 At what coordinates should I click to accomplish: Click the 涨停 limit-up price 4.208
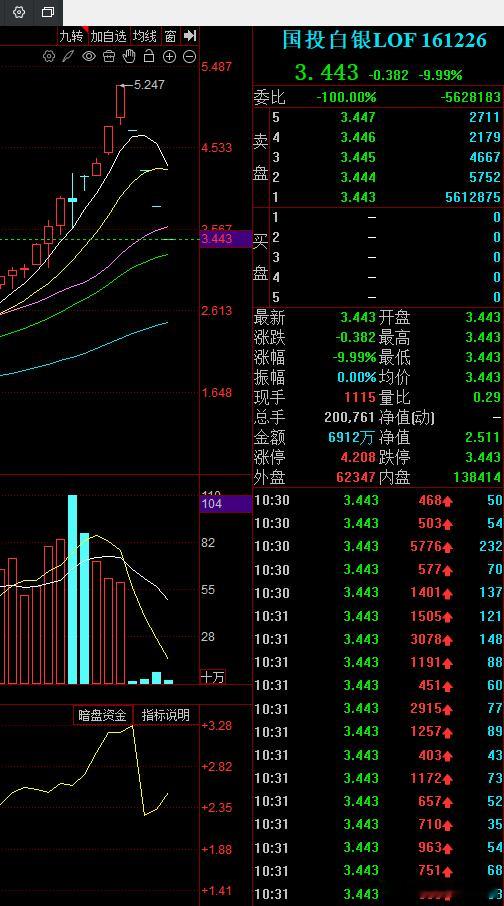click(x=358, y=458)
